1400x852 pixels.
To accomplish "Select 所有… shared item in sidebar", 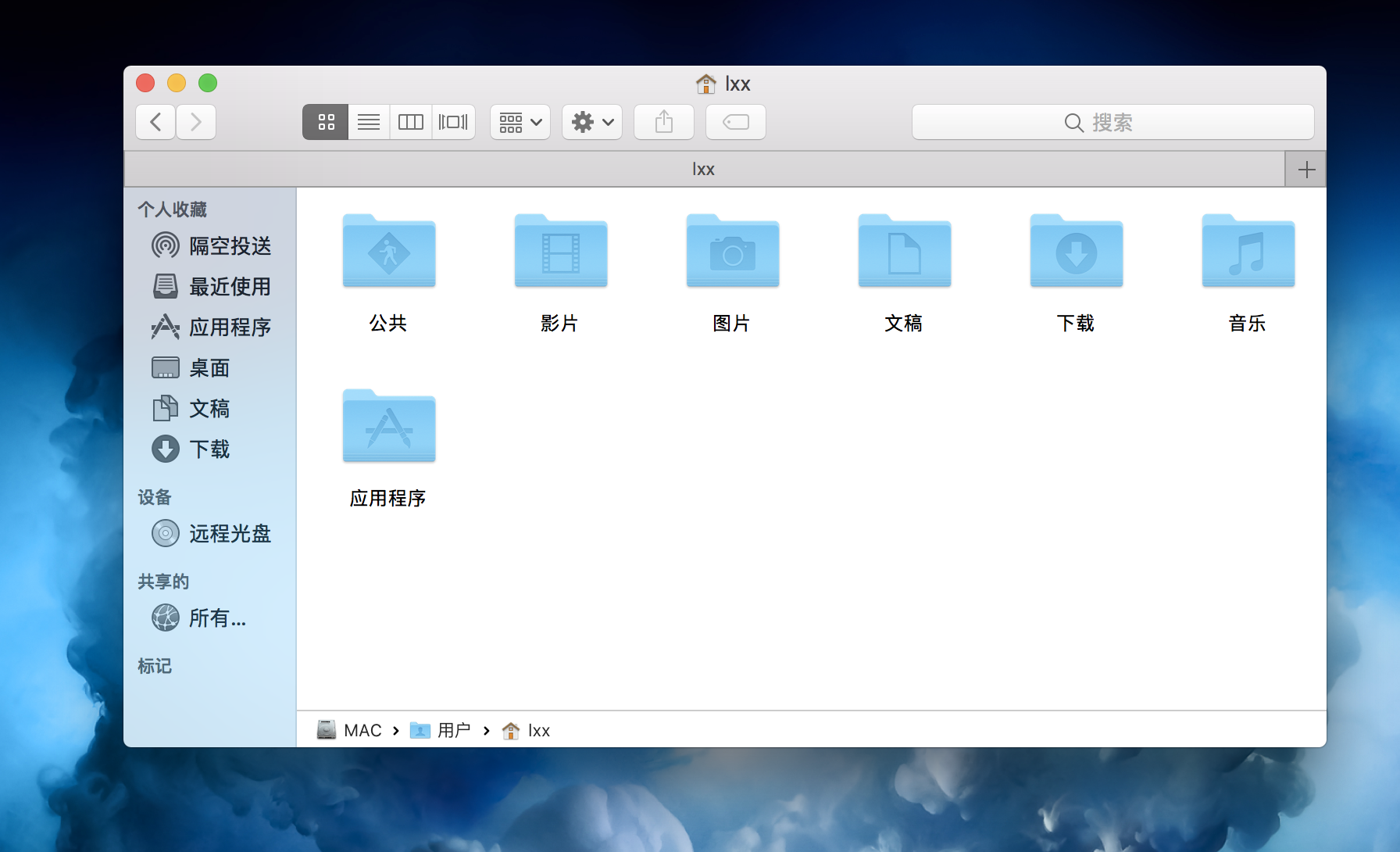I will [x=211, y=618].
